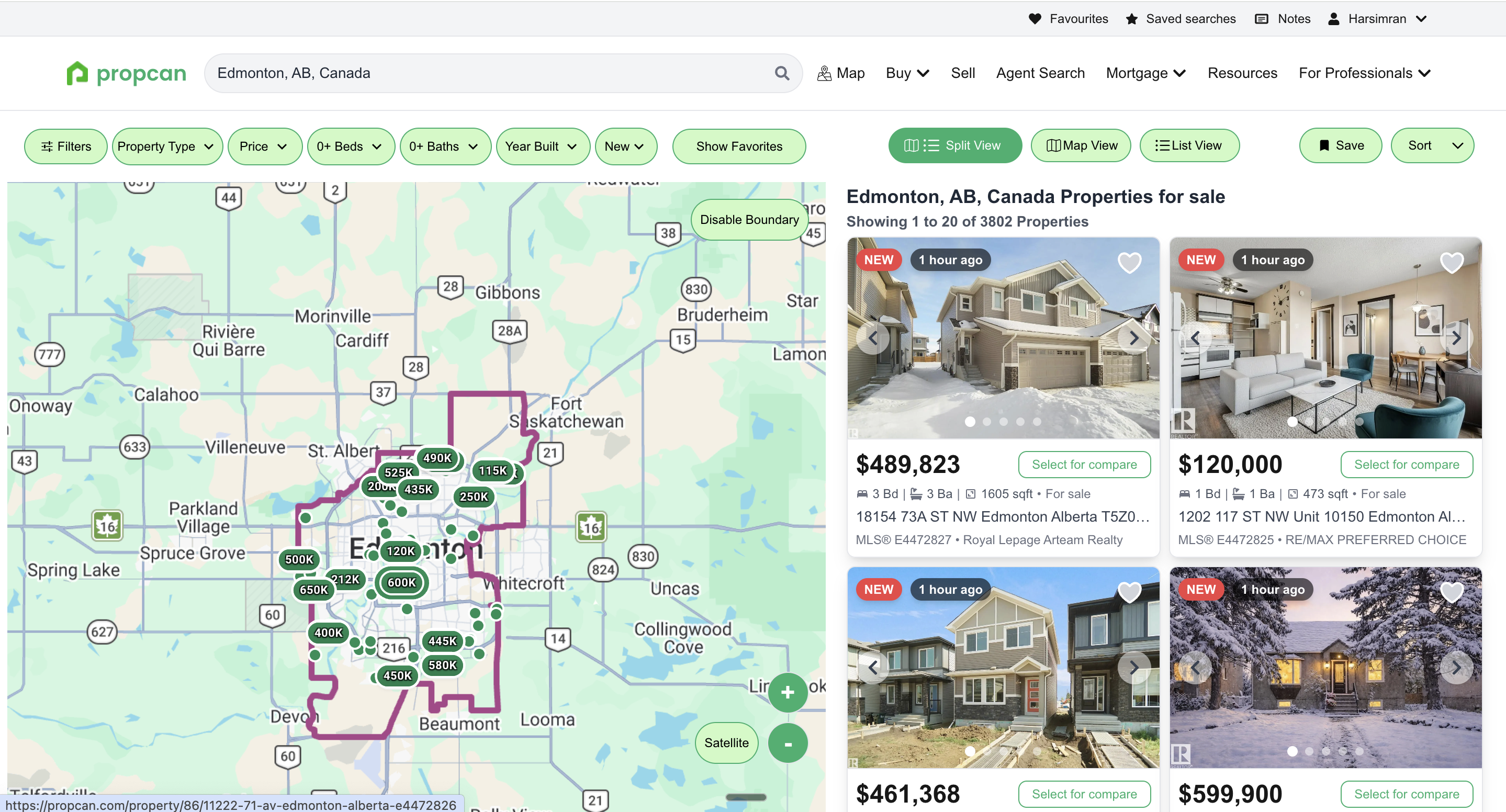Screen dimensions: 1506x812
Task: Toggle Satellite map mode
Action: coord(726,742)
